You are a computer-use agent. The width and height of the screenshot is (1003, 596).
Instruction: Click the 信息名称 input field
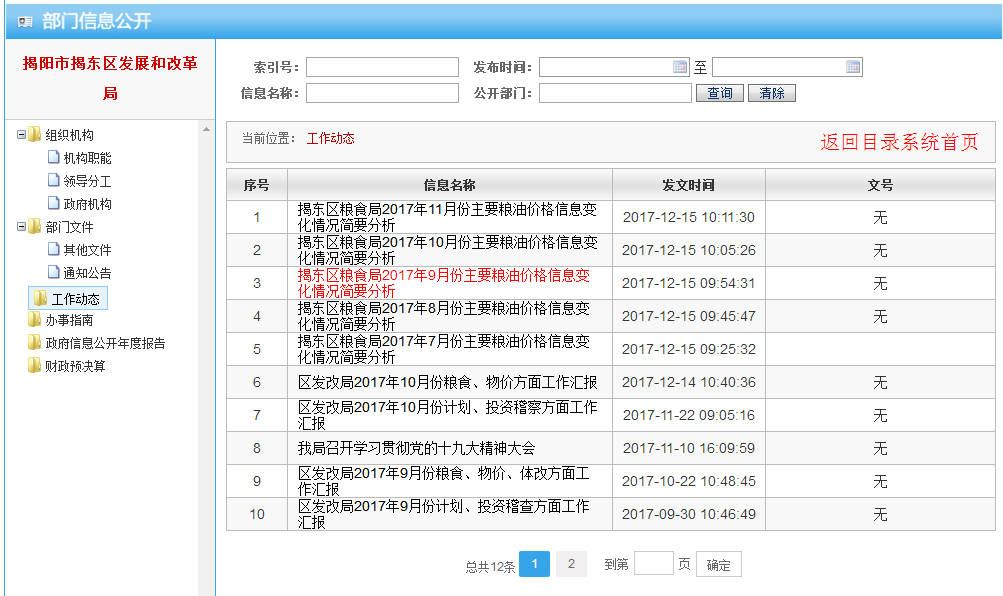coord(383,93)
